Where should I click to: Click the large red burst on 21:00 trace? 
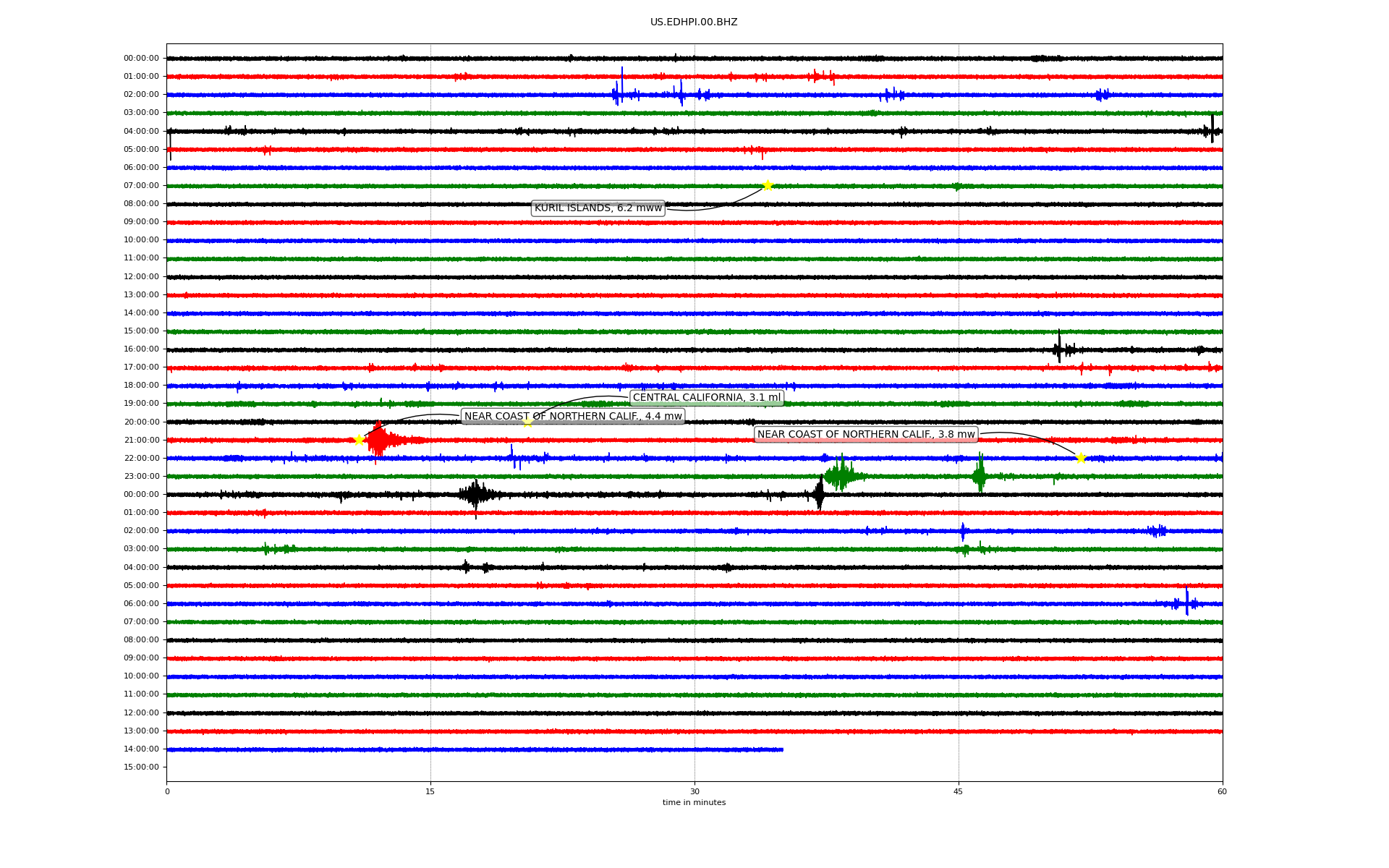378,440
